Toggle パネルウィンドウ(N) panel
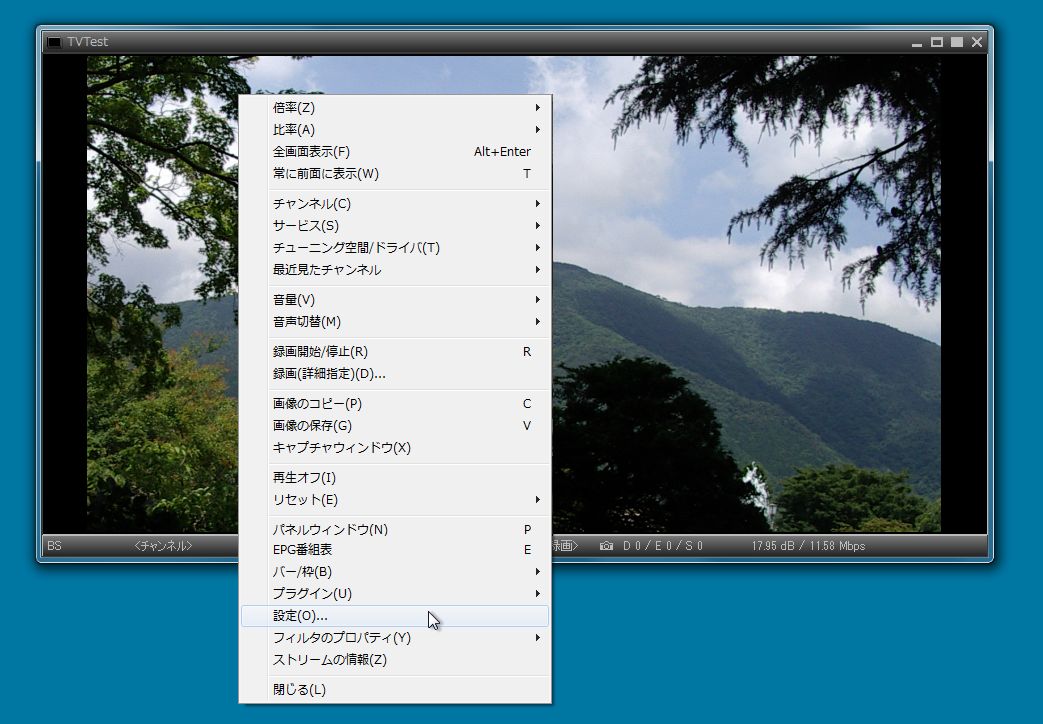The height and width of the screenshot is (724, 1043). tap(395, 529)
